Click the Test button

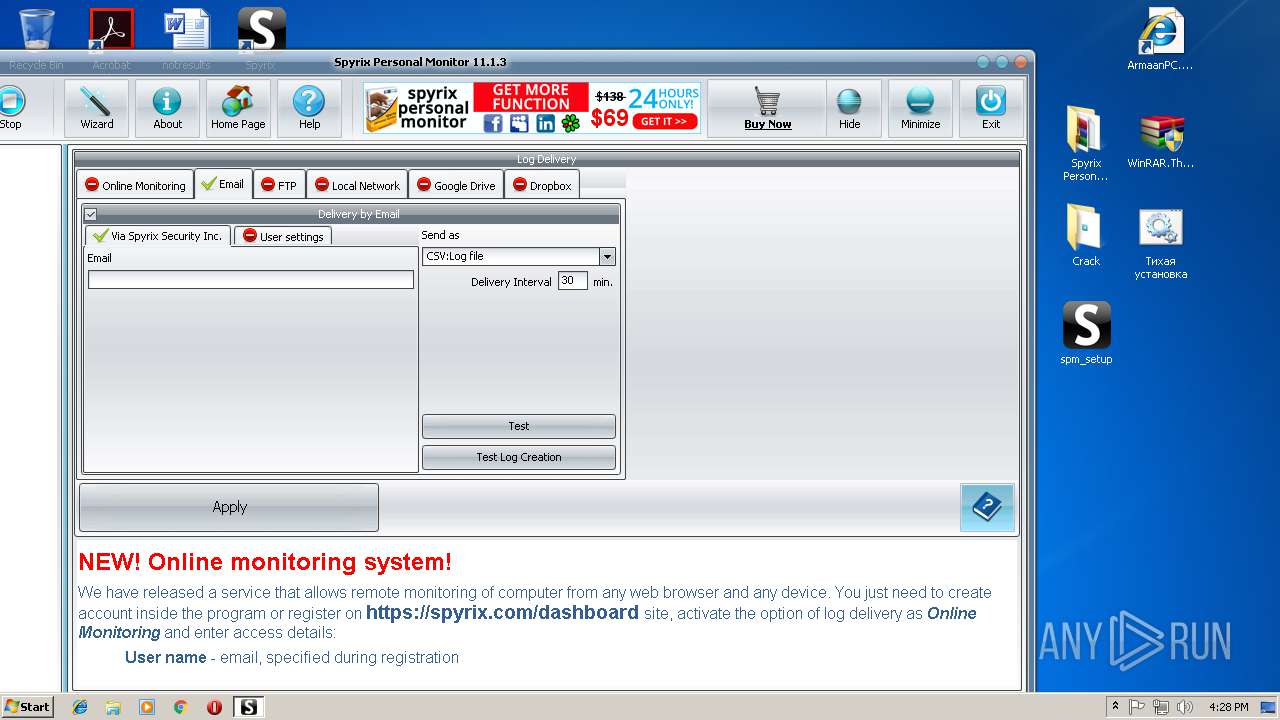click(519, 426)
